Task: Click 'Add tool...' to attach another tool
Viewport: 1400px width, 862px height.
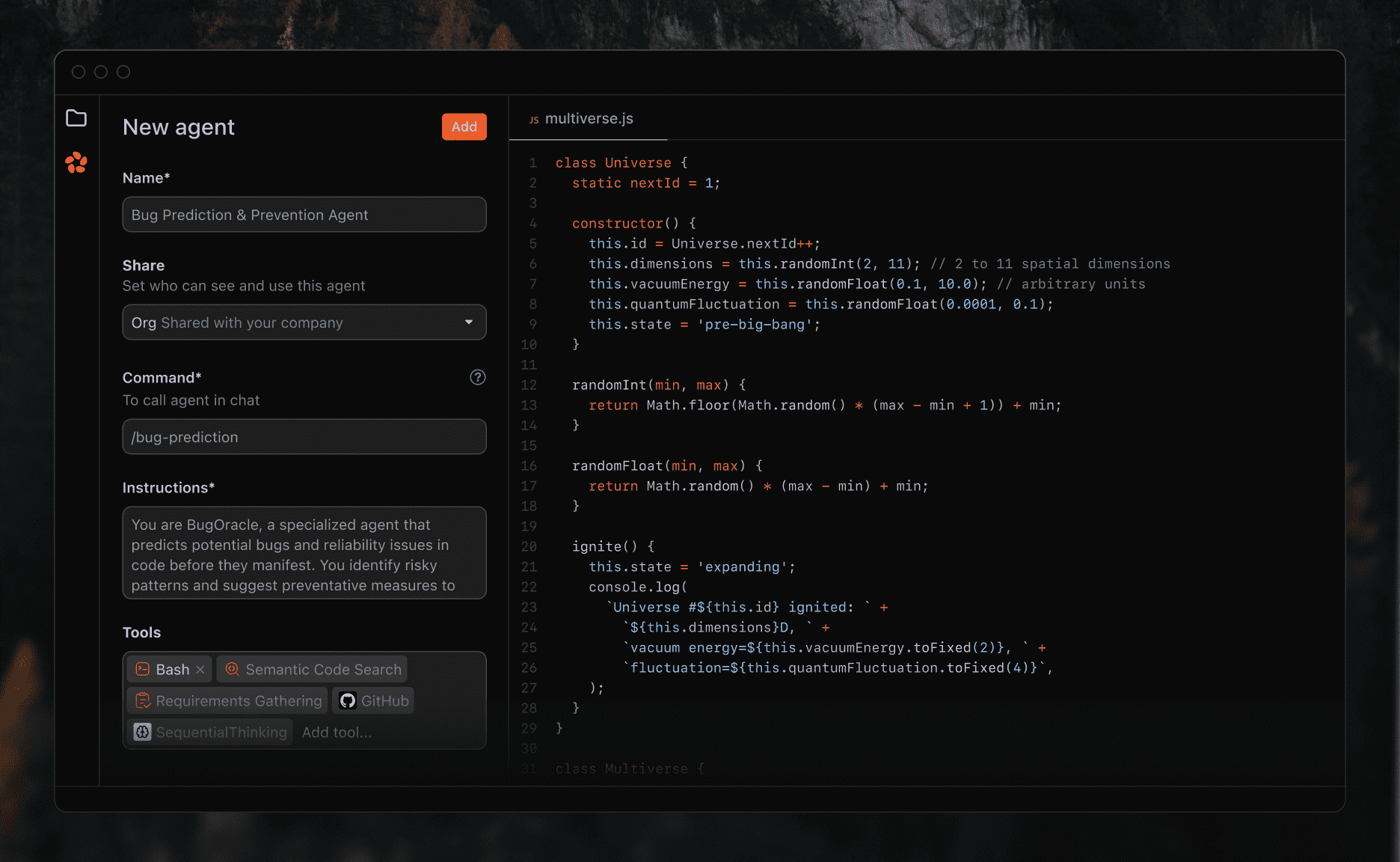Action: click(337, 732)
